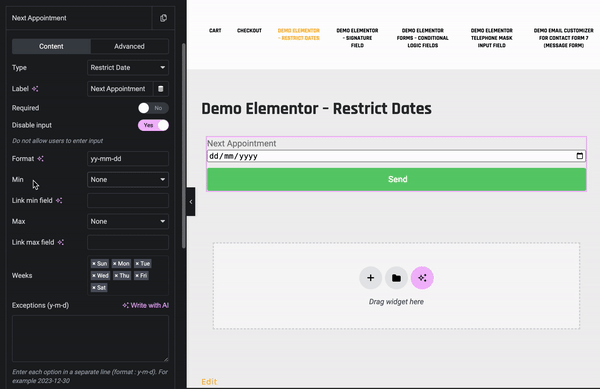The width and height of the screenshot is (600, 389).
Task: Open Demo Elementor - Restrict Dates menu item
Action: (298, 34)
